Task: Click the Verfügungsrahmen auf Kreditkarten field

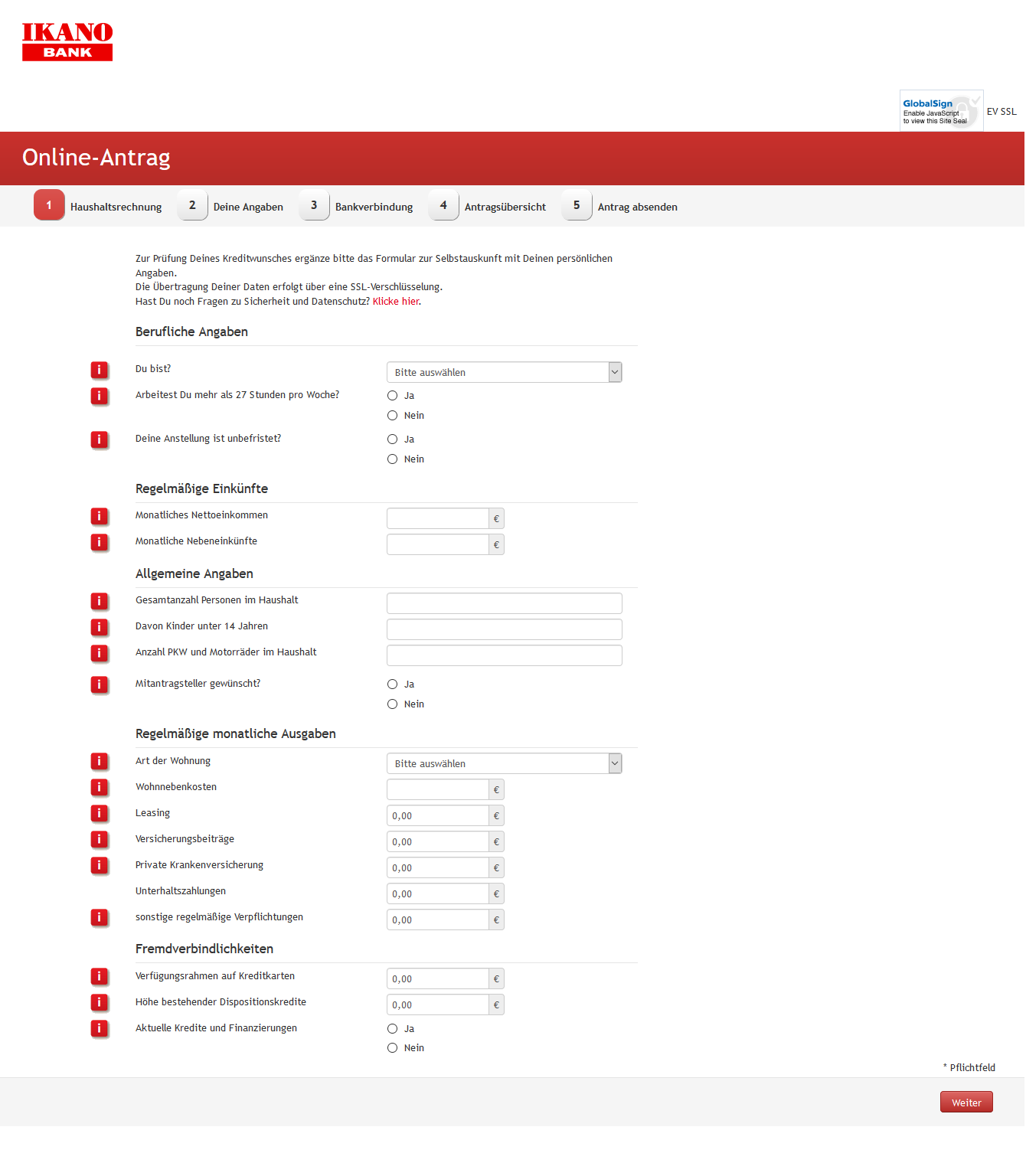Action: [438, 978]
